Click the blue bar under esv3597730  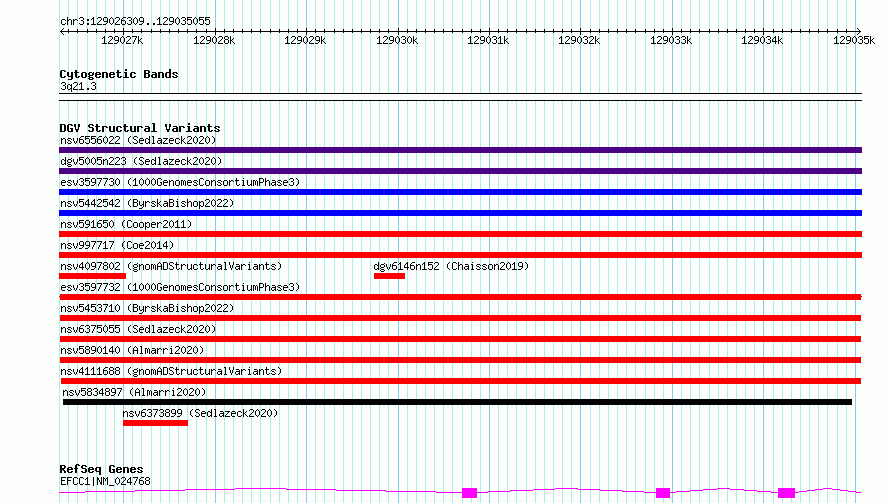click(460, 192)
